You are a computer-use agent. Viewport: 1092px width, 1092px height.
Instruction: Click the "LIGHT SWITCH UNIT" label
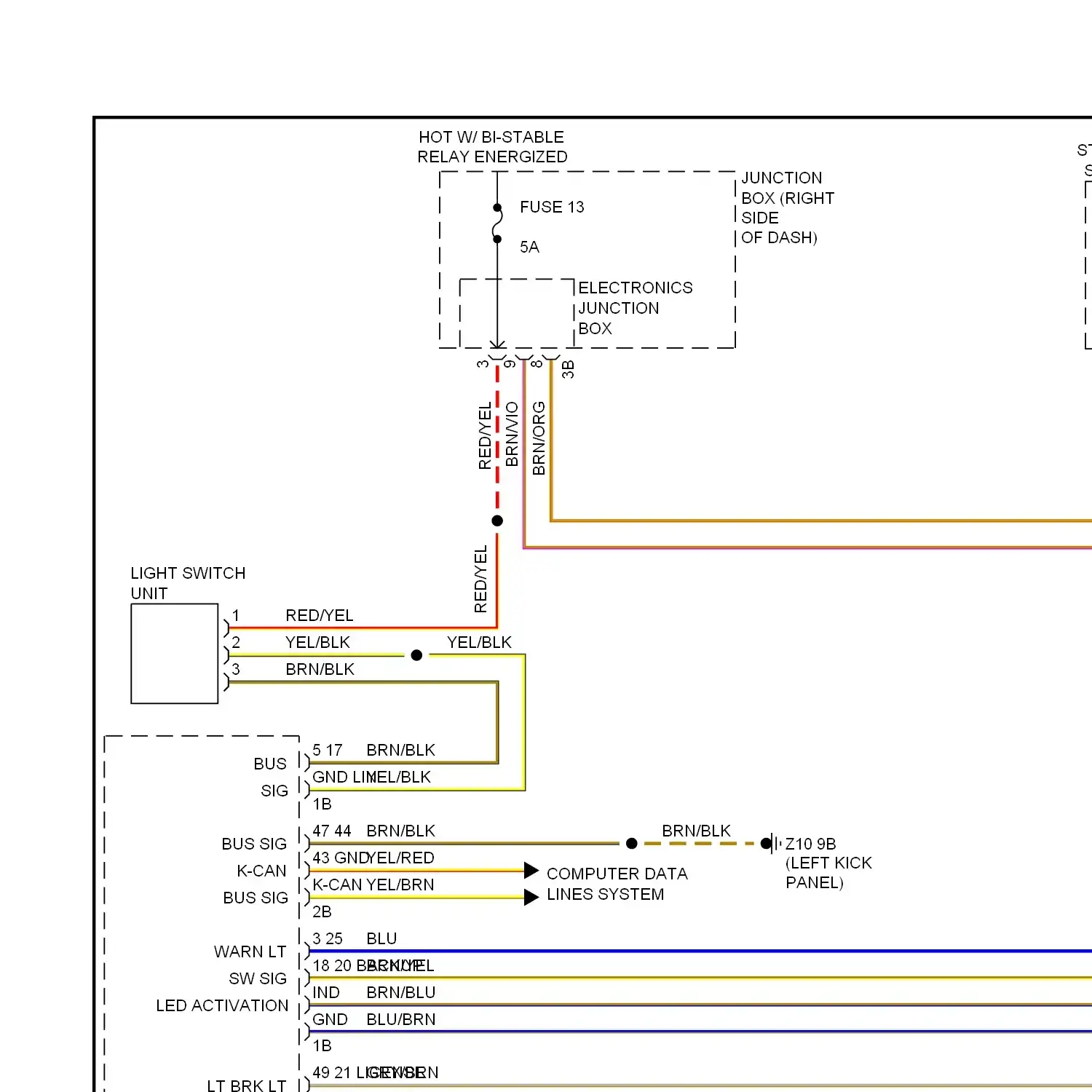click(188, 583)
